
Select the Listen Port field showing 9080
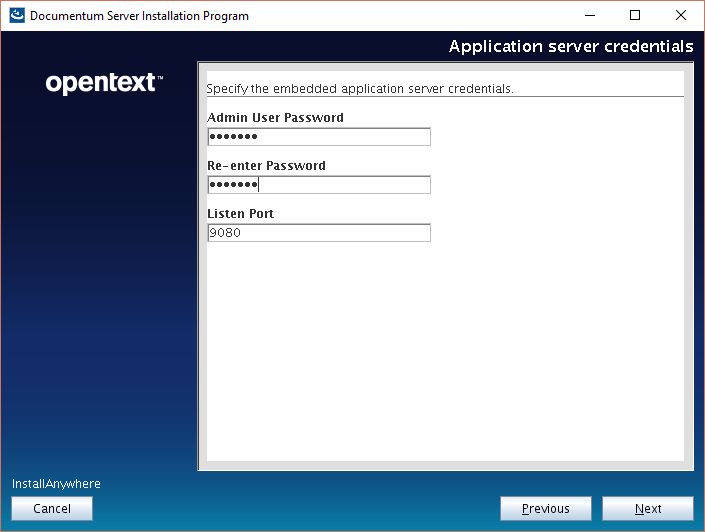[318, 233]
